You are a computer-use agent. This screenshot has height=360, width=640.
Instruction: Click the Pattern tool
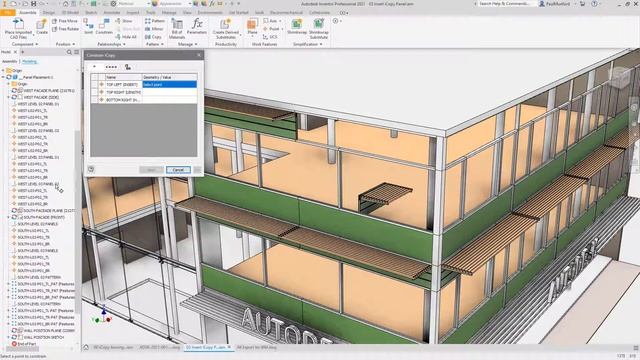coord(155,21)
